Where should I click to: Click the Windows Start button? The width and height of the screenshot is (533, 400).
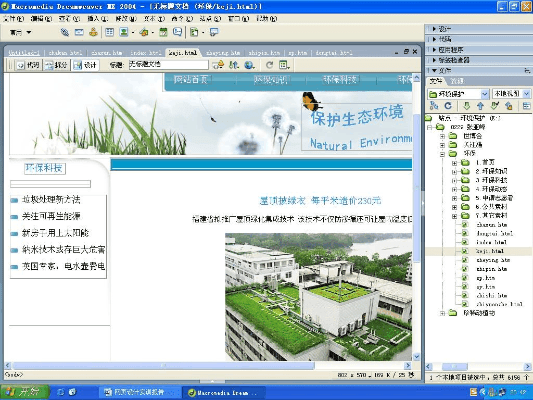click(24, 392)
